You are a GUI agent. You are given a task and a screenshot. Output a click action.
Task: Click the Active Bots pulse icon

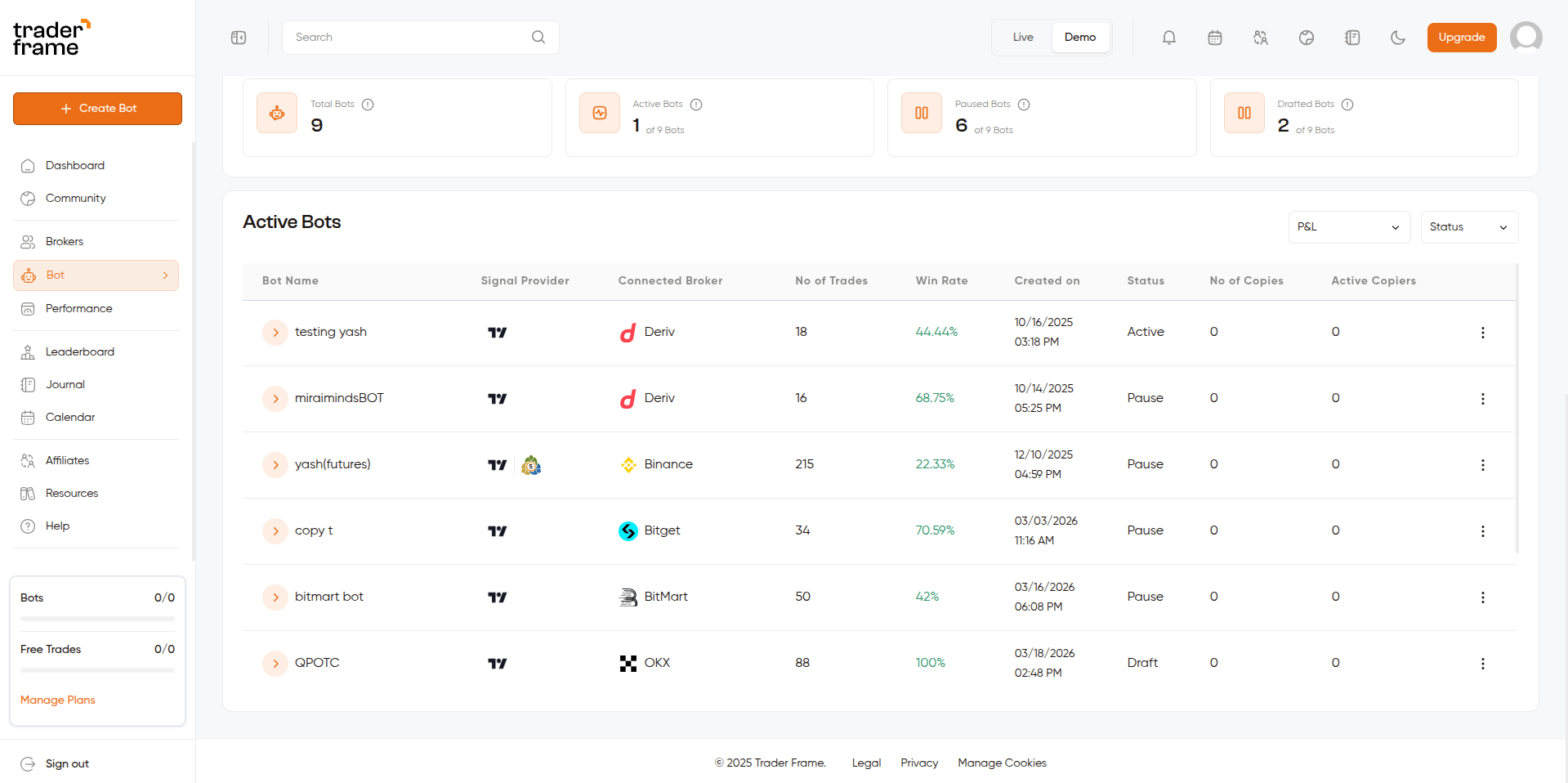(x=600, y=113)
